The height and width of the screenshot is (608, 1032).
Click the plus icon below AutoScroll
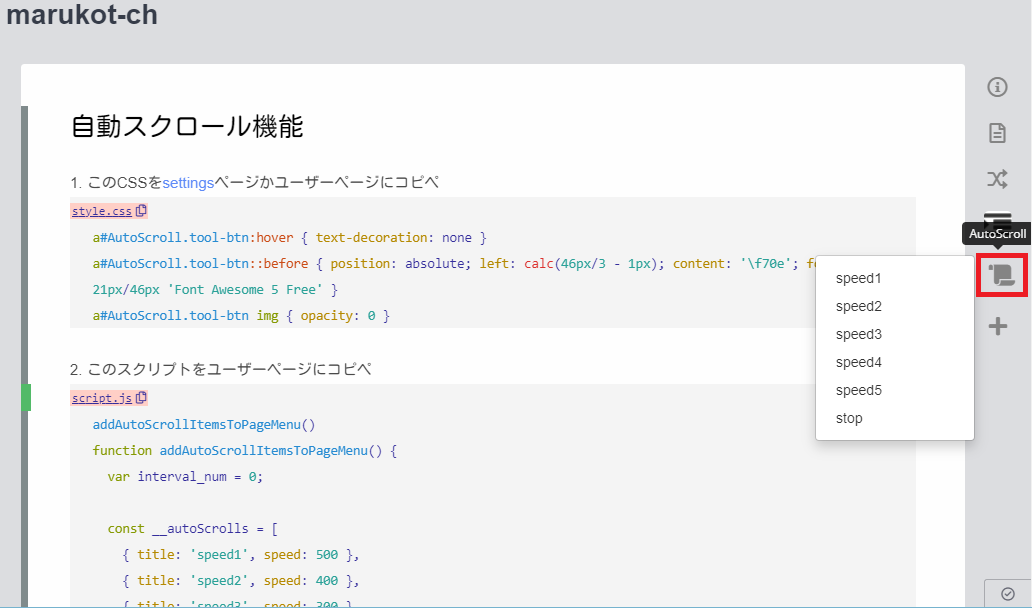pos(996,325)
